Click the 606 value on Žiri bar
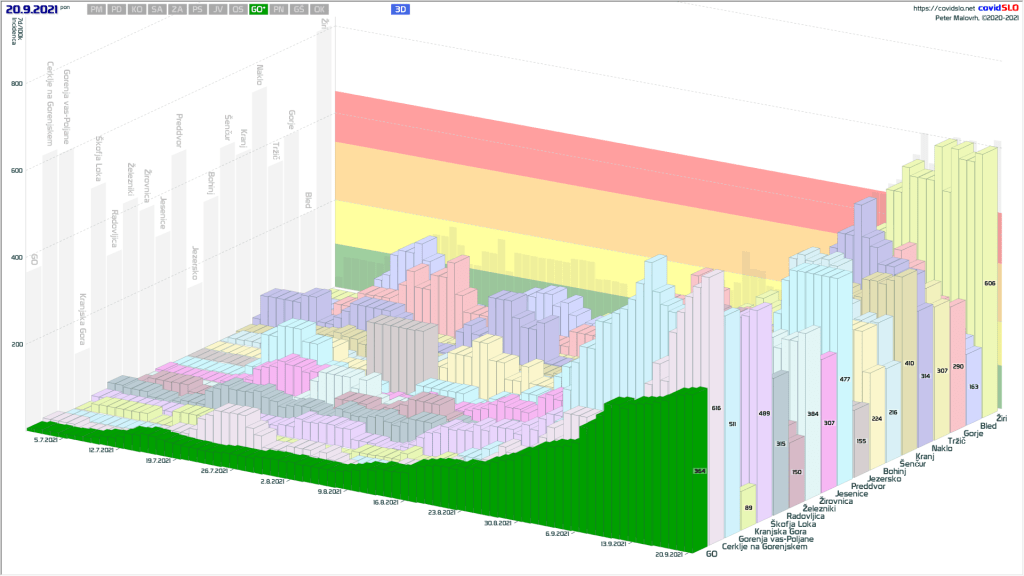 989,284
